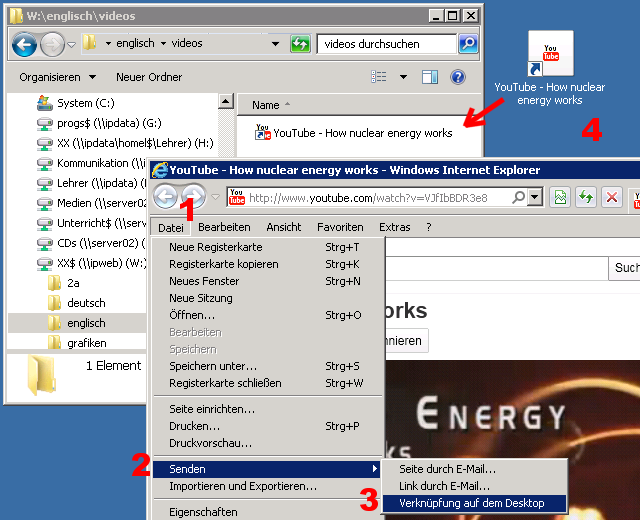640x520 pixels.
Task: Click the Internet Explorer refresh icon
Action: click(x=586, y=197)
